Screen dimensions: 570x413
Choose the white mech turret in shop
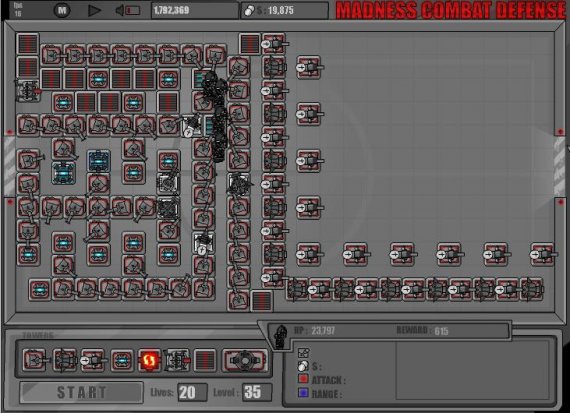(177, 360)
